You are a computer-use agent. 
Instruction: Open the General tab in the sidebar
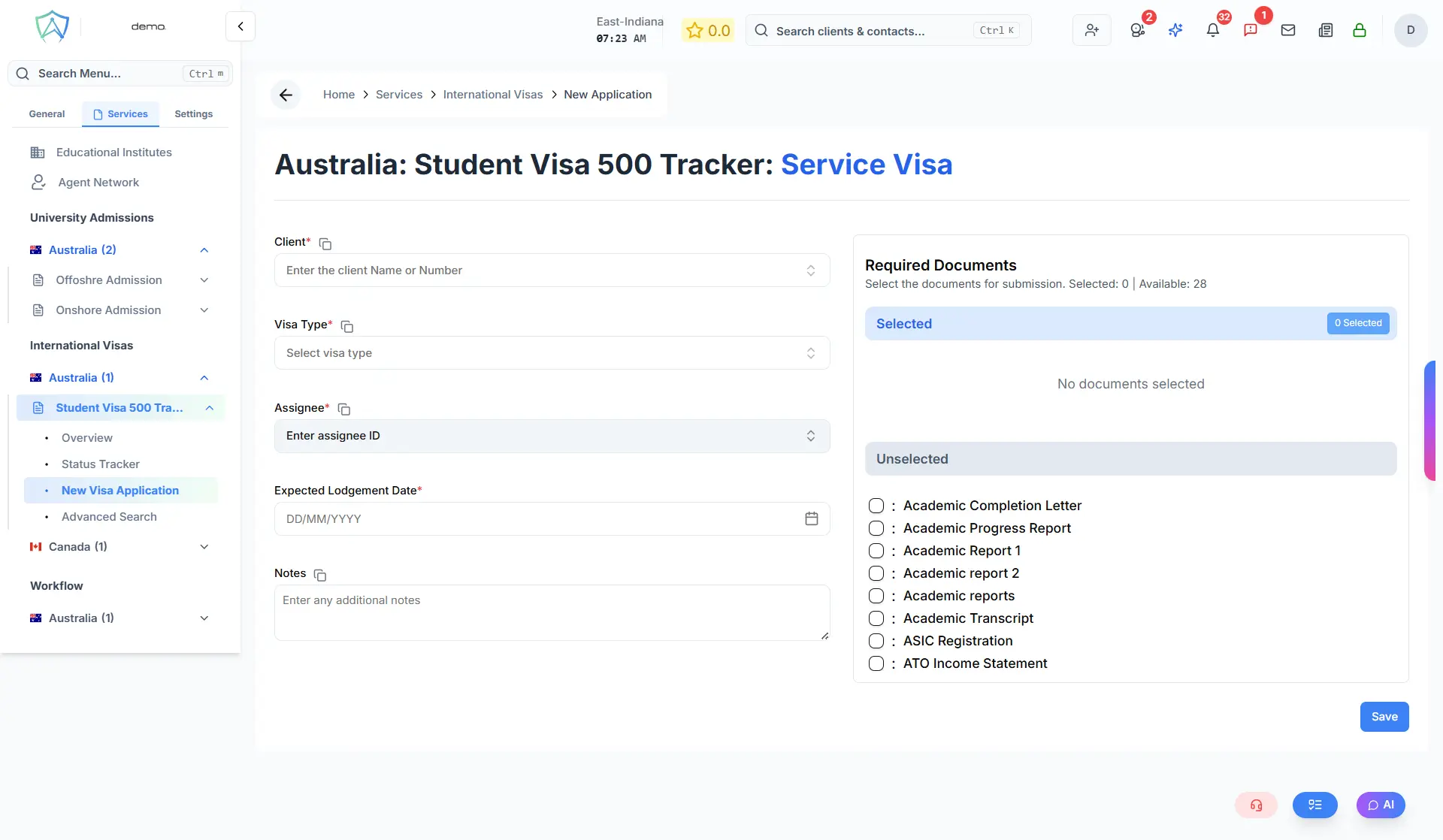point(47,113)
